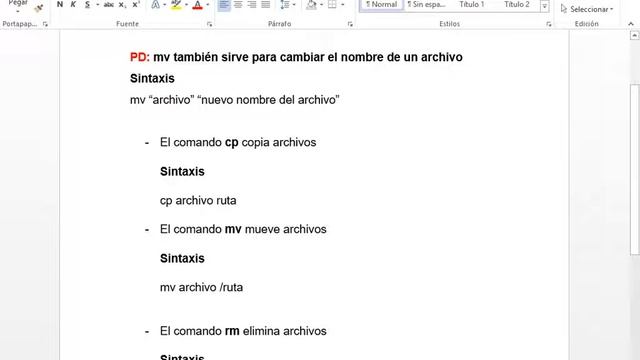This screenshot has width=640, height=360.
Task: Open Estilos pane launcher
Action: (x=549, y=24)
